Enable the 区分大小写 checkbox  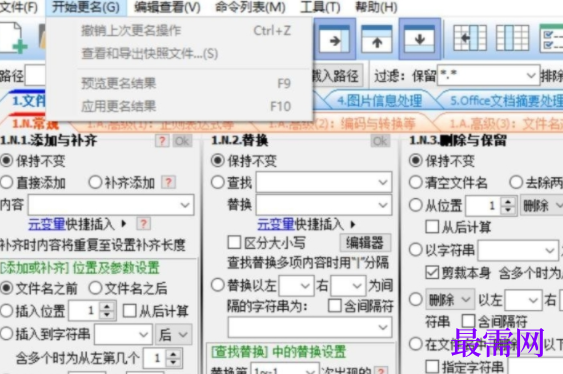(x=234, y=242)
